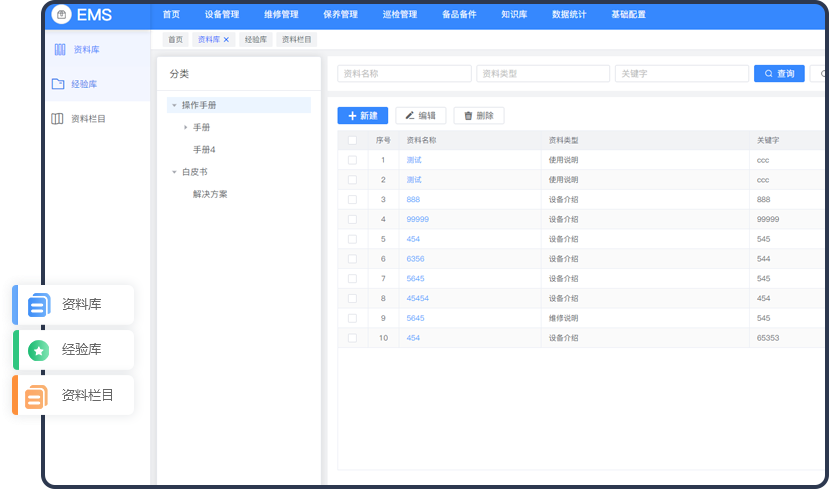Check the checkbox for row 2
Image resolution: width=829 pixels, height=489 pixels.
pos(352,180)
